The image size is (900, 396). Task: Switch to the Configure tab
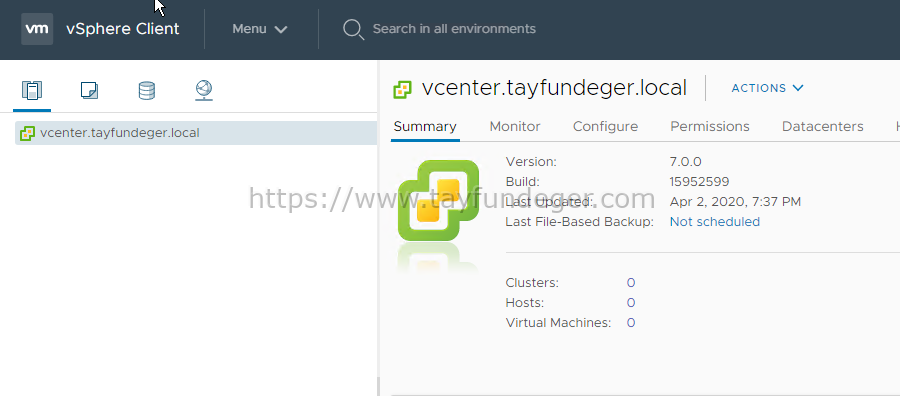point(606,126)
